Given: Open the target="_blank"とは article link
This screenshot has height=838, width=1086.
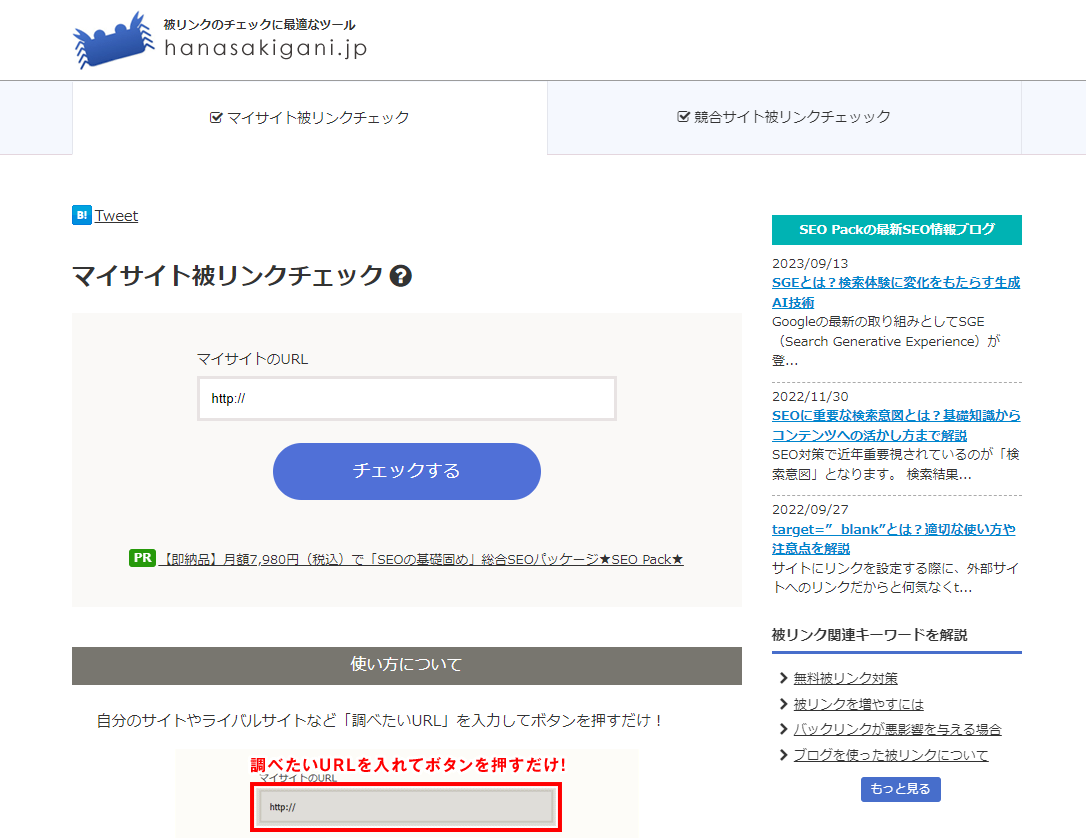Looking at the screenshot, I should 893,539.
